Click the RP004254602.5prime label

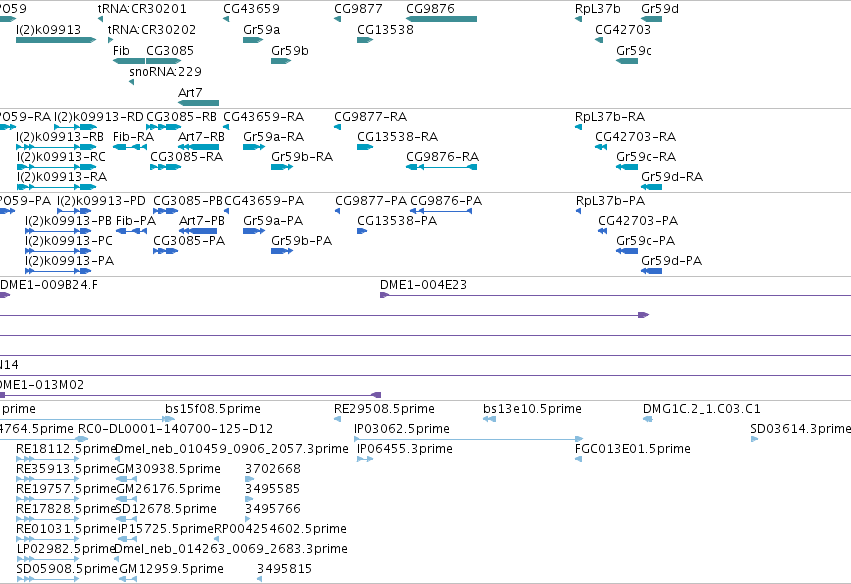(x=280, y=529)
